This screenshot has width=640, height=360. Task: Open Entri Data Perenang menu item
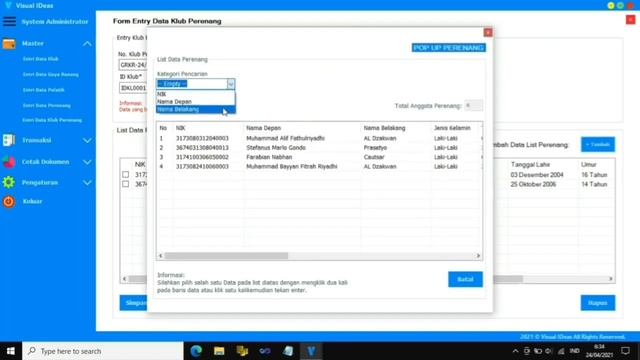click(x=47, y=105)
